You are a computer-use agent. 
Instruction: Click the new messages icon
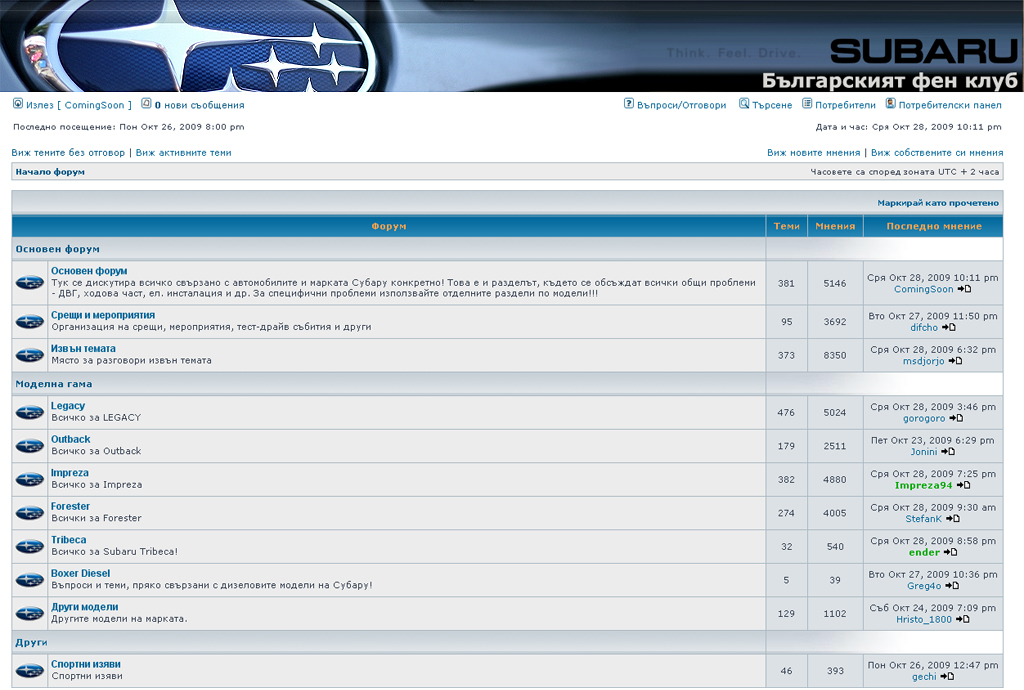click(147, 104)
